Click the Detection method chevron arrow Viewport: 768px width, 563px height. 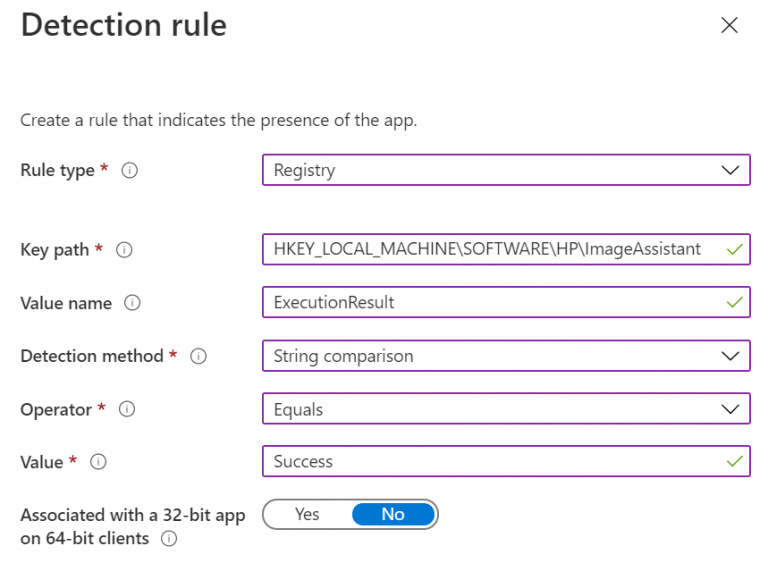729,356
